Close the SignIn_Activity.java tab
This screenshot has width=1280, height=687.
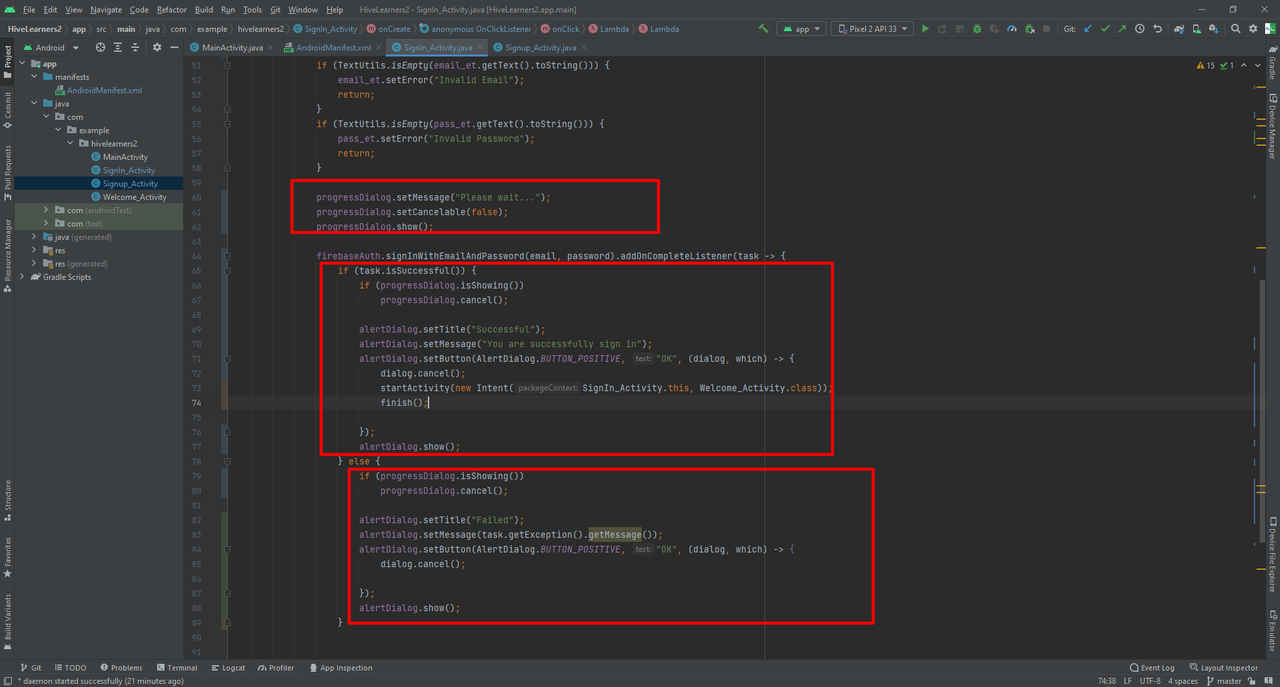pyautogui.click(x=479, y=47)
